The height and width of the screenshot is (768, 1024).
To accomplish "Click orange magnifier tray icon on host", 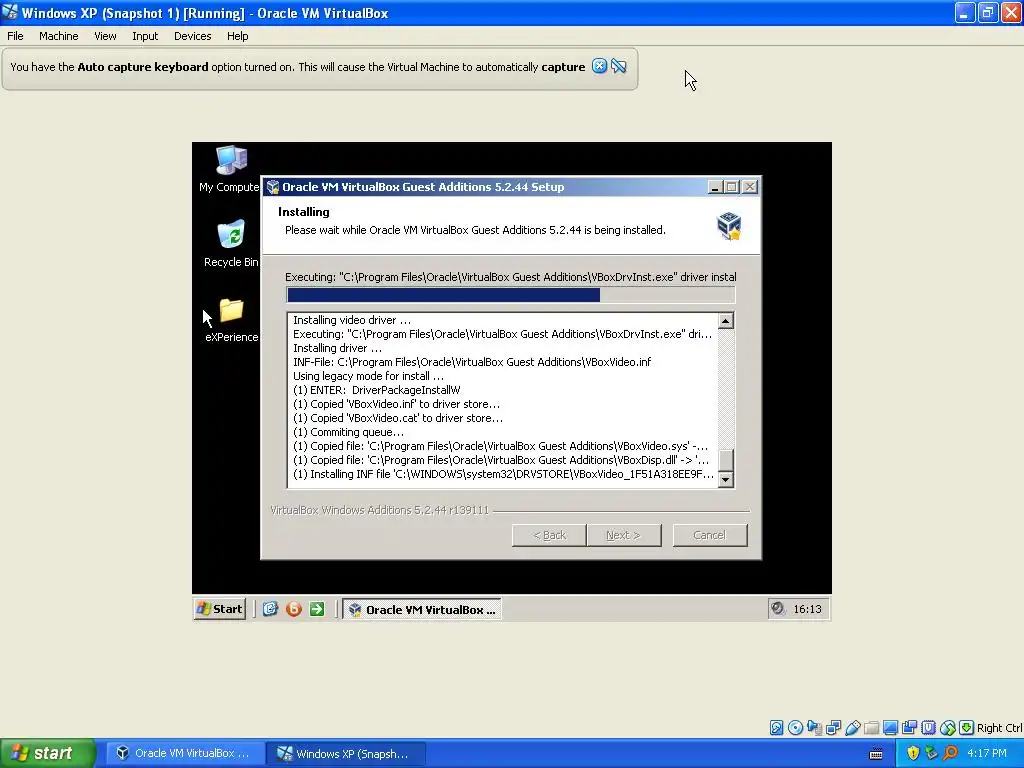I will click(950, 753).
